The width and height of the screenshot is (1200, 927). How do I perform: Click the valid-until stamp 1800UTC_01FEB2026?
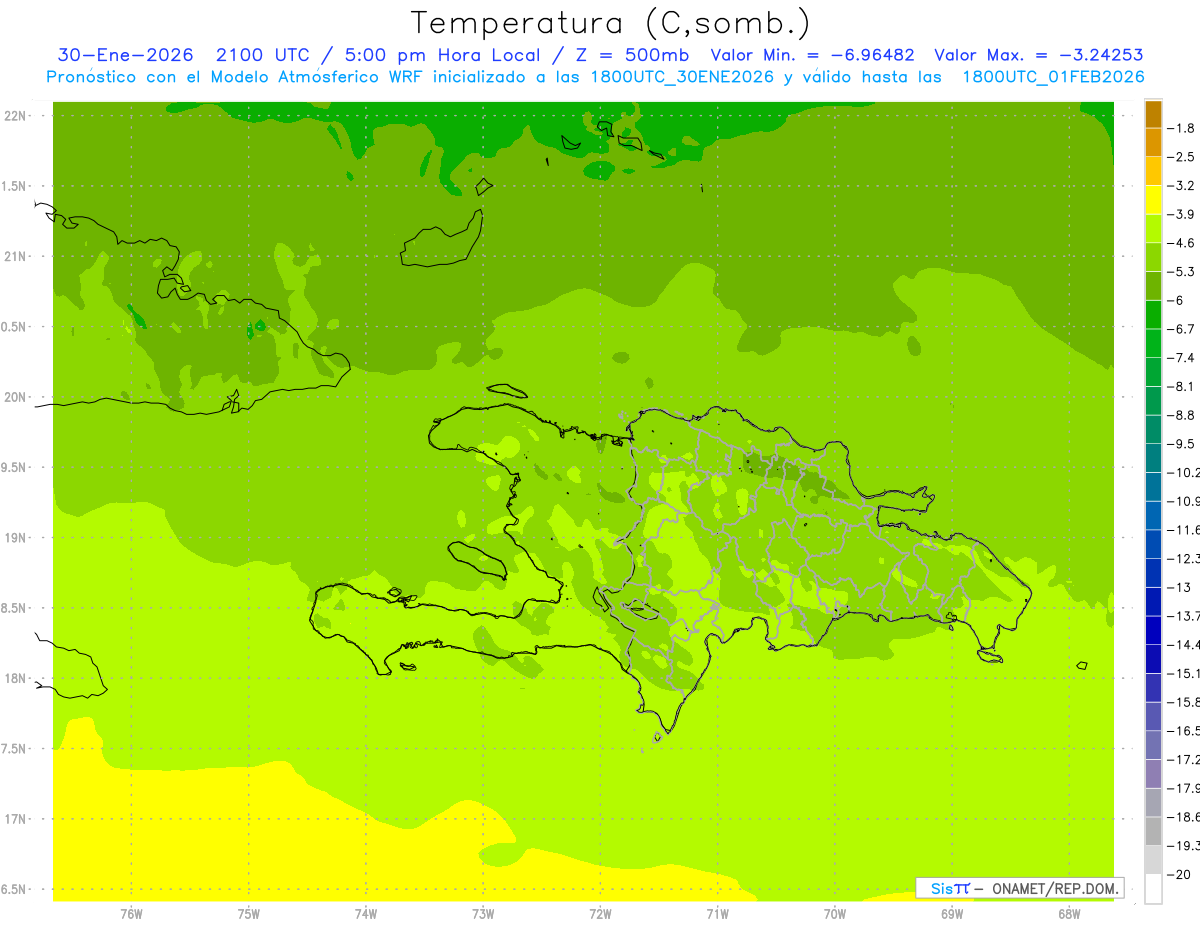(1053, 77)
